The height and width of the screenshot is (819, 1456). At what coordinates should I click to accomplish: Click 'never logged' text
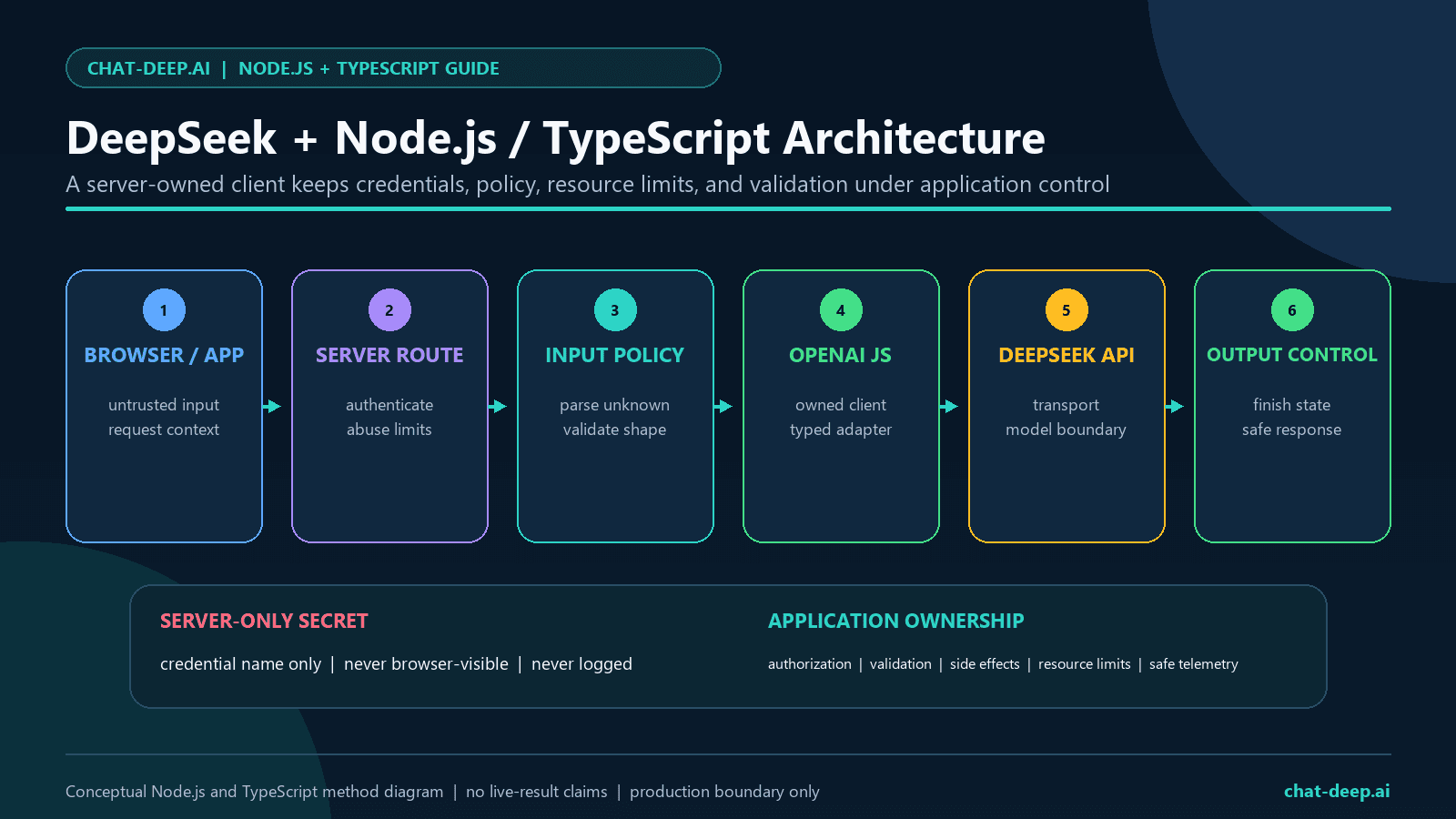tap(581, 664)
